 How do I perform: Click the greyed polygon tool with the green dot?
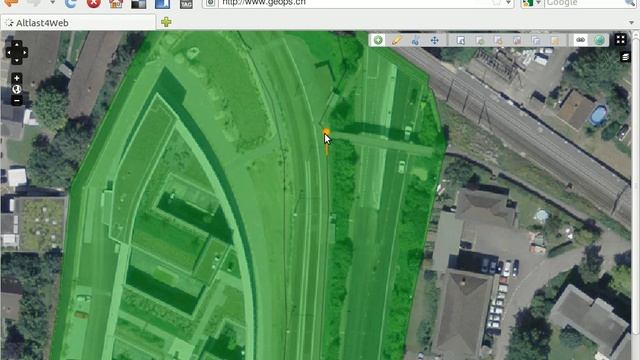pos(480,40)
